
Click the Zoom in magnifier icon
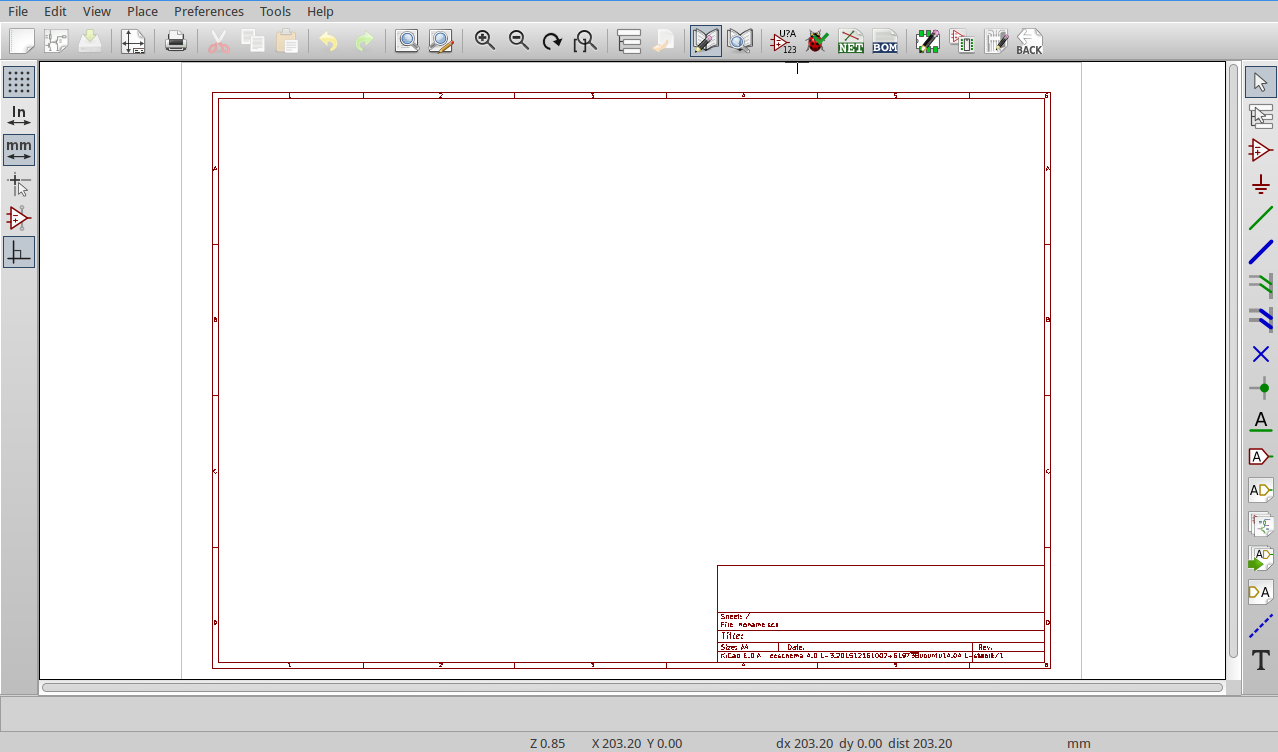point(485,41)
